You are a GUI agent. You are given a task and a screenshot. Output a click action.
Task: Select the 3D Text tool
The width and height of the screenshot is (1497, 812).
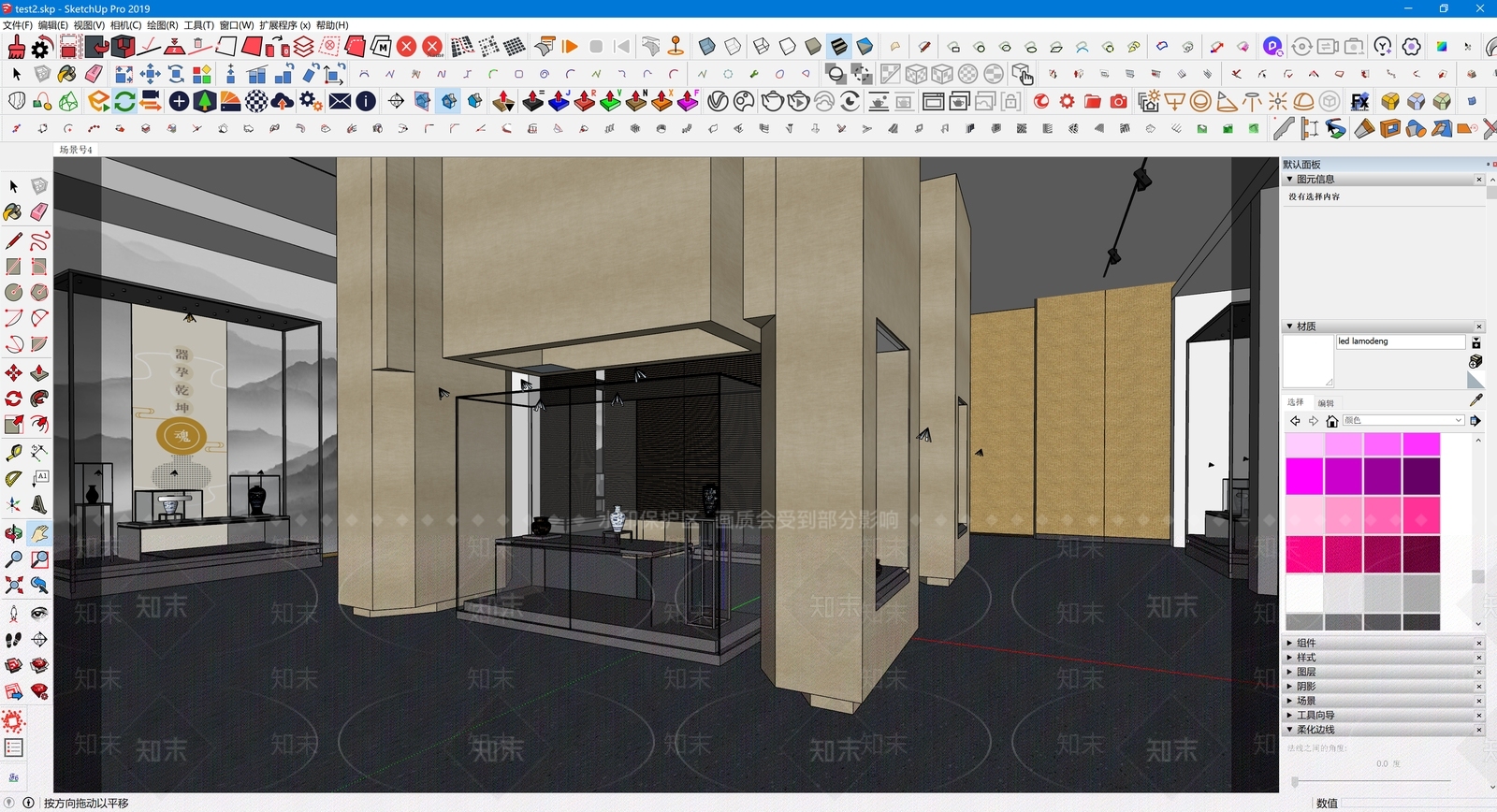click(x=39, y=505)
